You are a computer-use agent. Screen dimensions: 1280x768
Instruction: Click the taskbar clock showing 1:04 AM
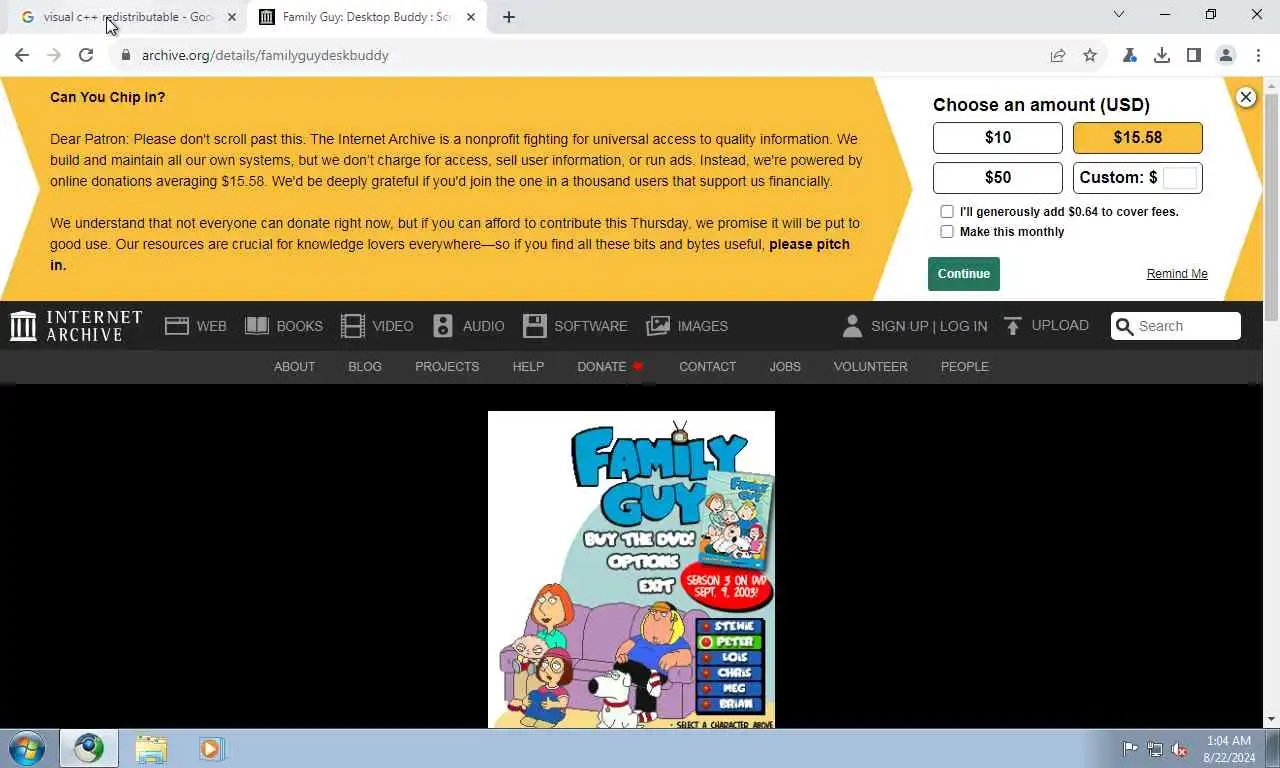click(x=1229, y=749)
